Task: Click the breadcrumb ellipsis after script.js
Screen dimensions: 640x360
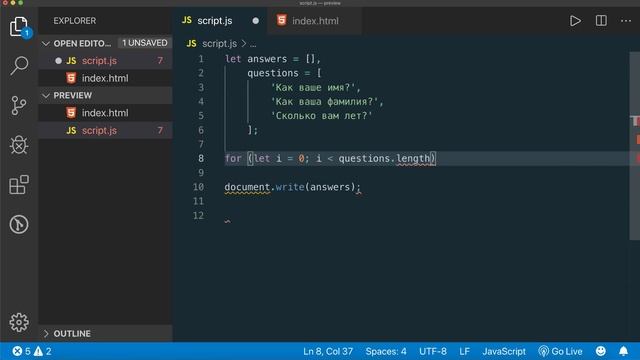Action: coord(253,44)
